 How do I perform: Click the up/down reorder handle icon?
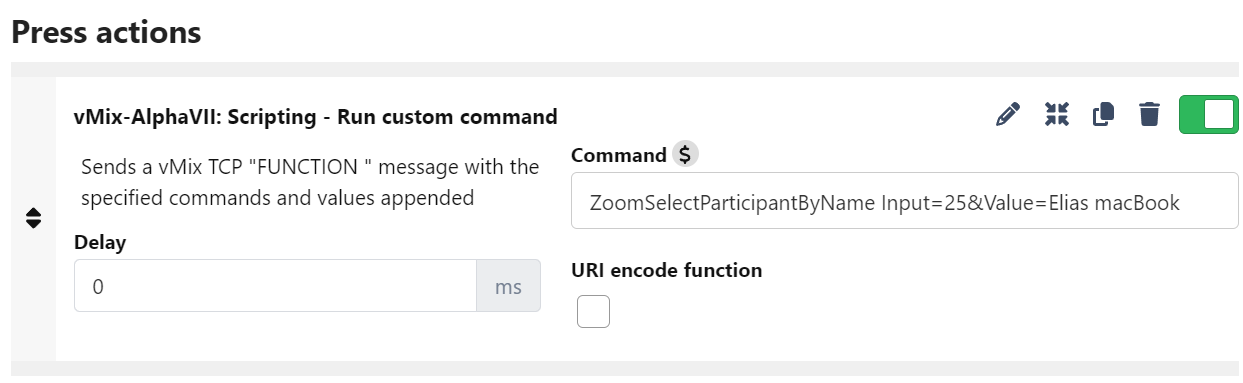33,219
